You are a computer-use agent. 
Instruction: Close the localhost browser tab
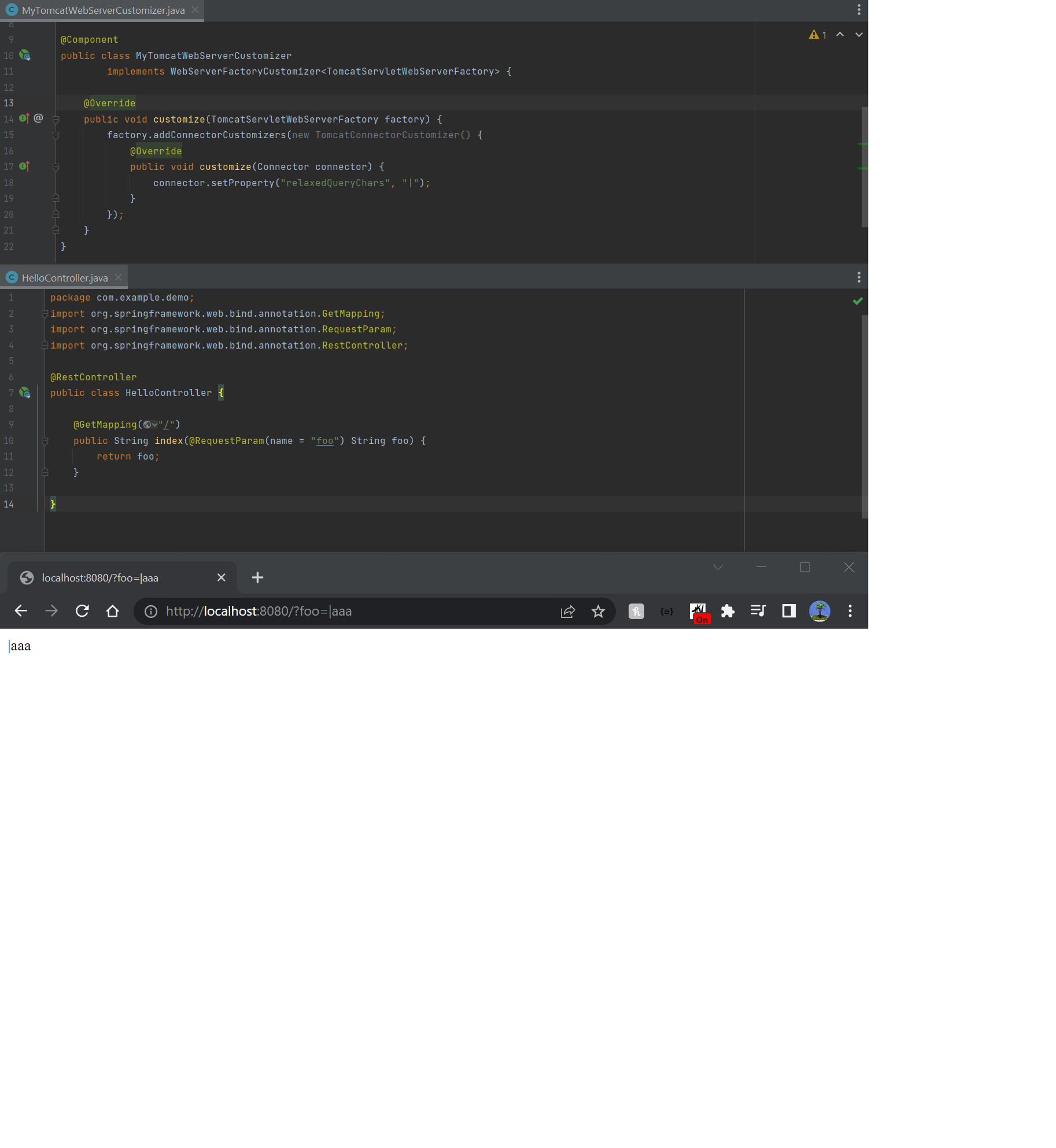click(x=221, y=577)
